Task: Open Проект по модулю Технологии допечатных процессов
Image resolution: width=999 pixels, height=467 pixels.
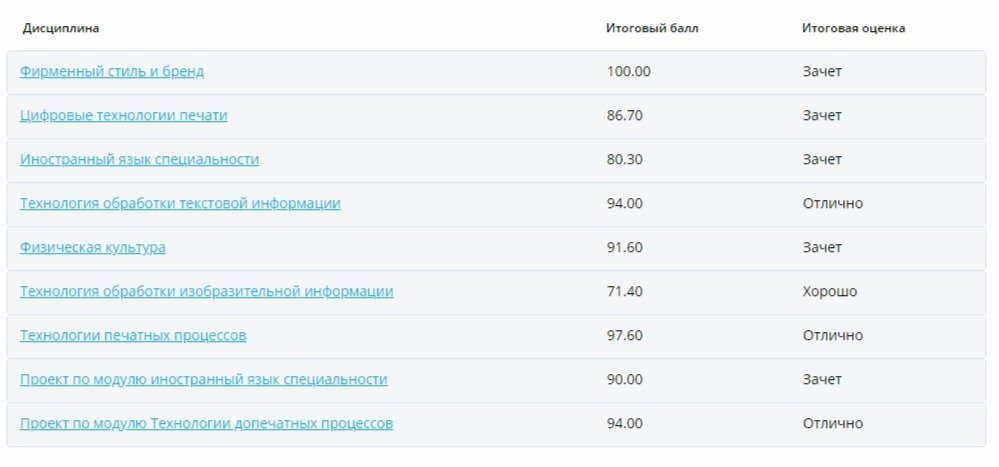Action: click(206, 424)
